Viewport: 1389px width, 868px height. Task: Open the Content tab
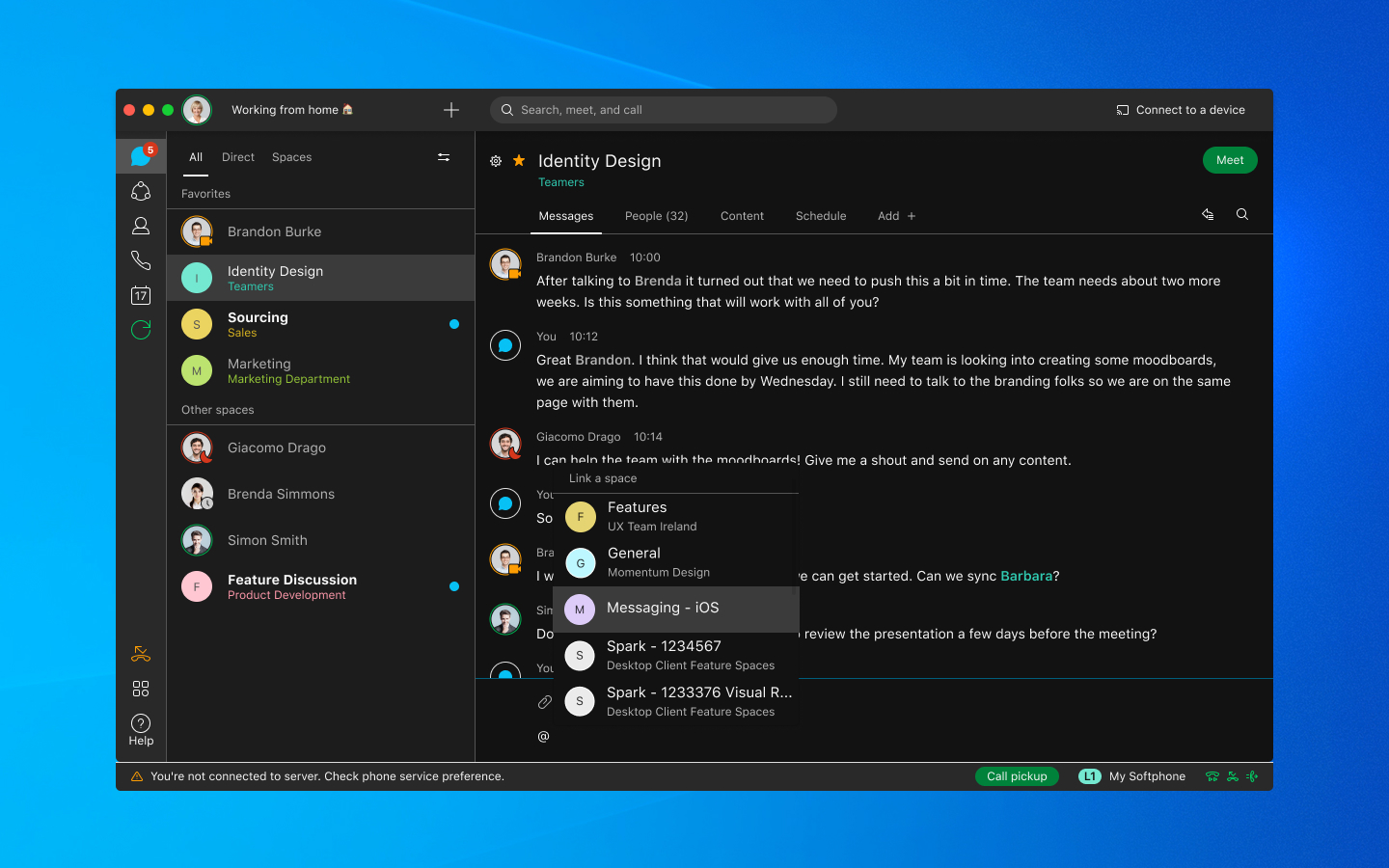pos(742,216)
